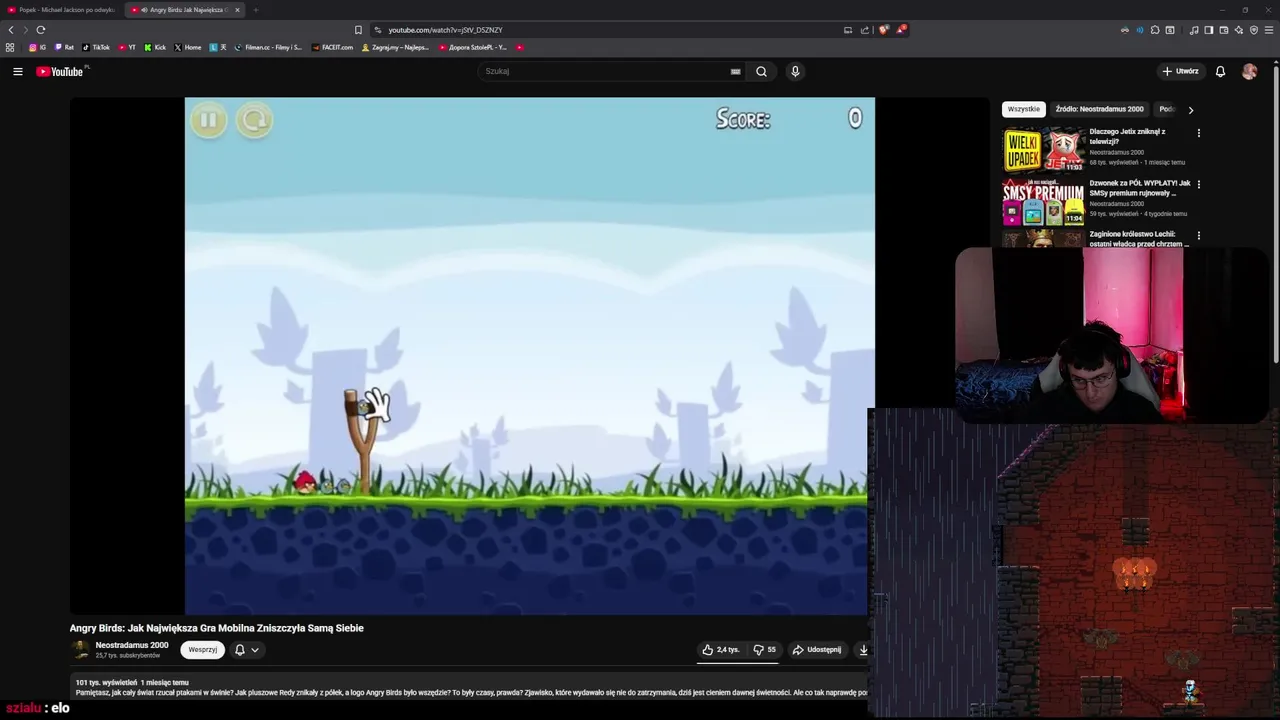Open options for Zaginione królestwo Lechii video

[1199, 235]
